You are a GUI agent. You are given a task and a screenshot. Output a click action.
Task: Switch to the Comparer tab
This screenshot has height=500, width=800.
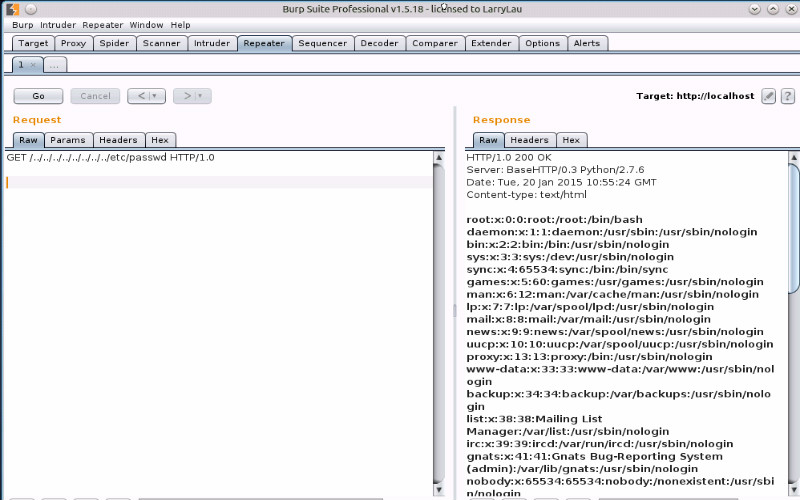point(435,43)
